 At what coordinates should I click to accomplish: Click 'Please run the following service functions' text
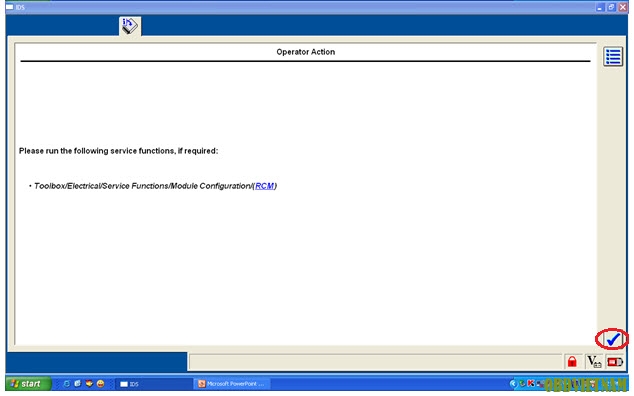tap(118, 151)
